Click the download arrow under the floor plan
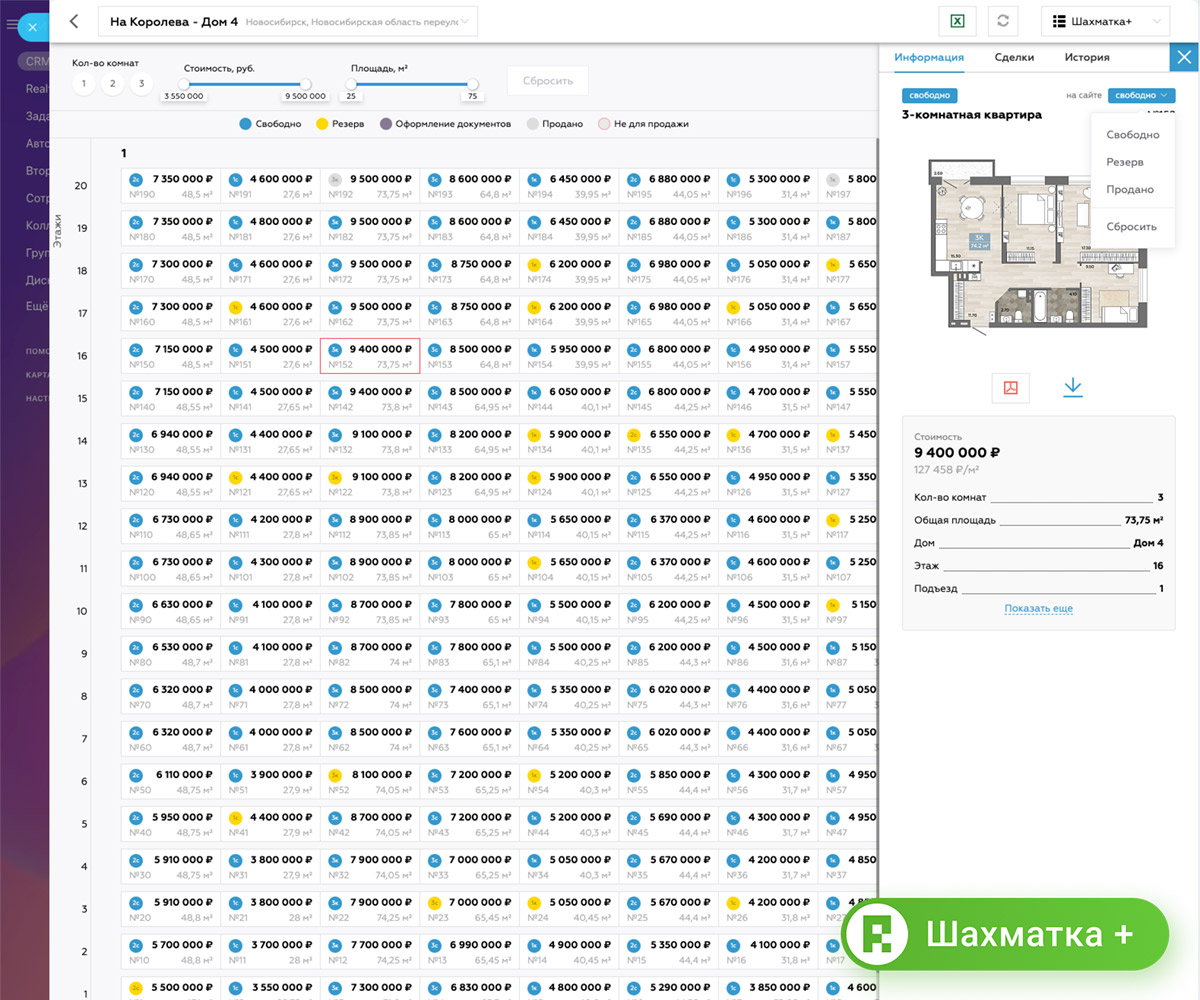The height and width of the screenshot is (1000, 1200). click(1073, 387)
